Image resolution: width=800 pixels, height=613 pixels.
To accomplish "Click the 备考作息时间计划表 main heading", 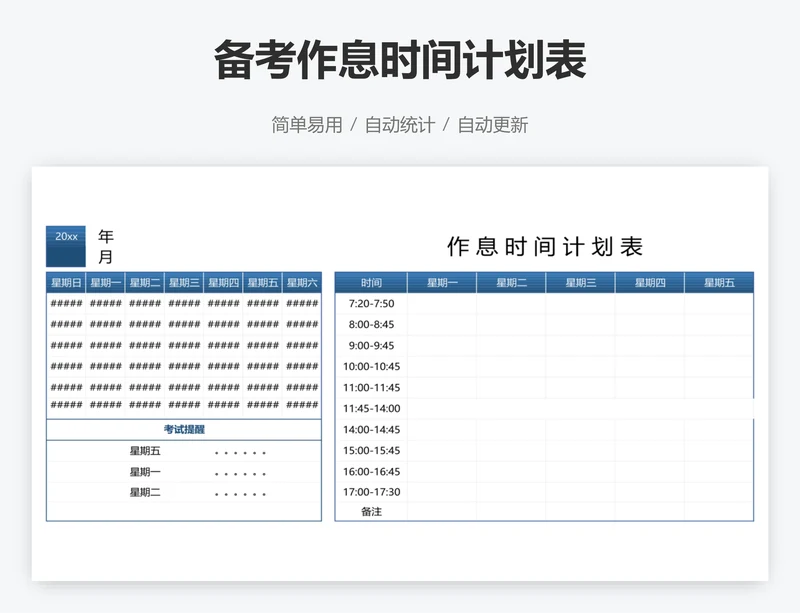I will [x=400, y=62].
